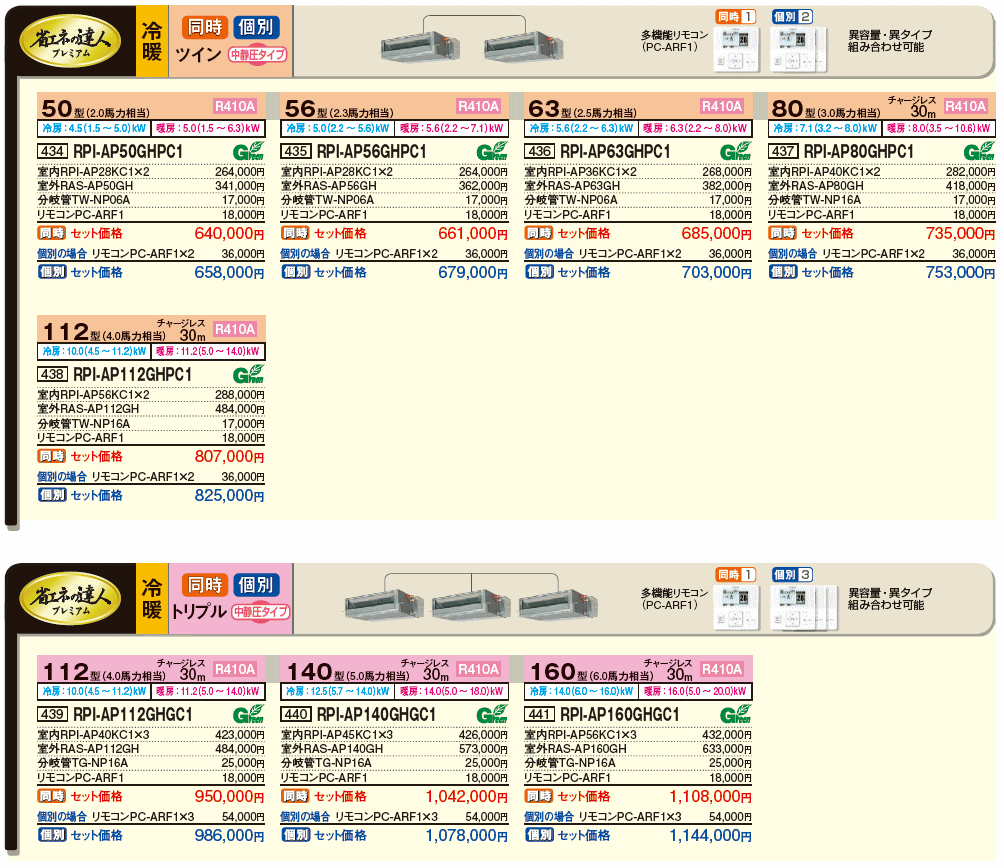
Task: Click the R410A badge on the 140型 header
Action: [478, 669]
